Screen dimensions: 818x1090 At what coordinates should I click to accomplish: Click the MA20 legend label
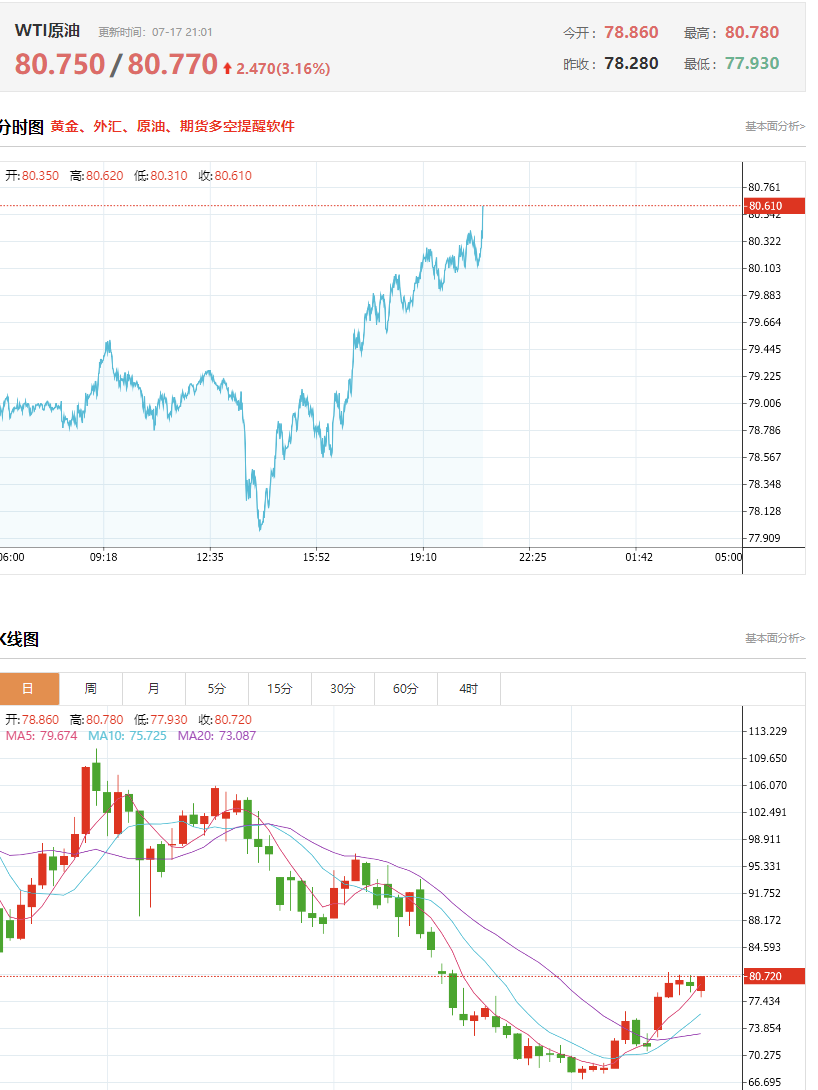click(217, 735)
